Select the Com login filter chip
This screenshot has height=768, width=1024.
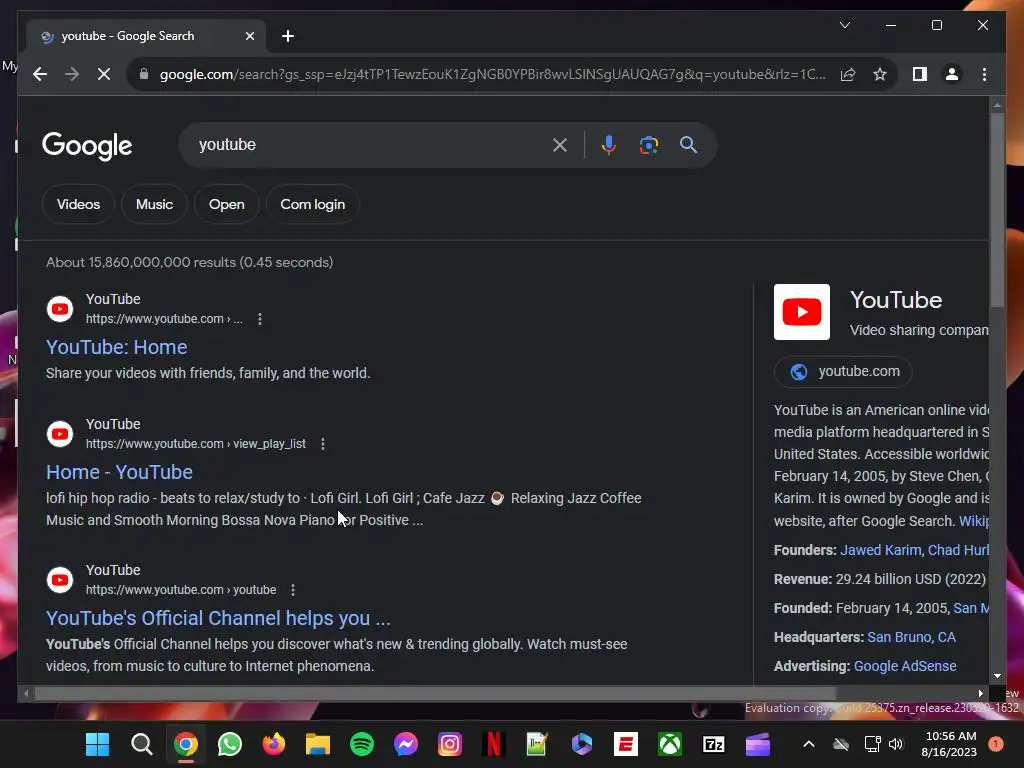click(x=313, y=204)
